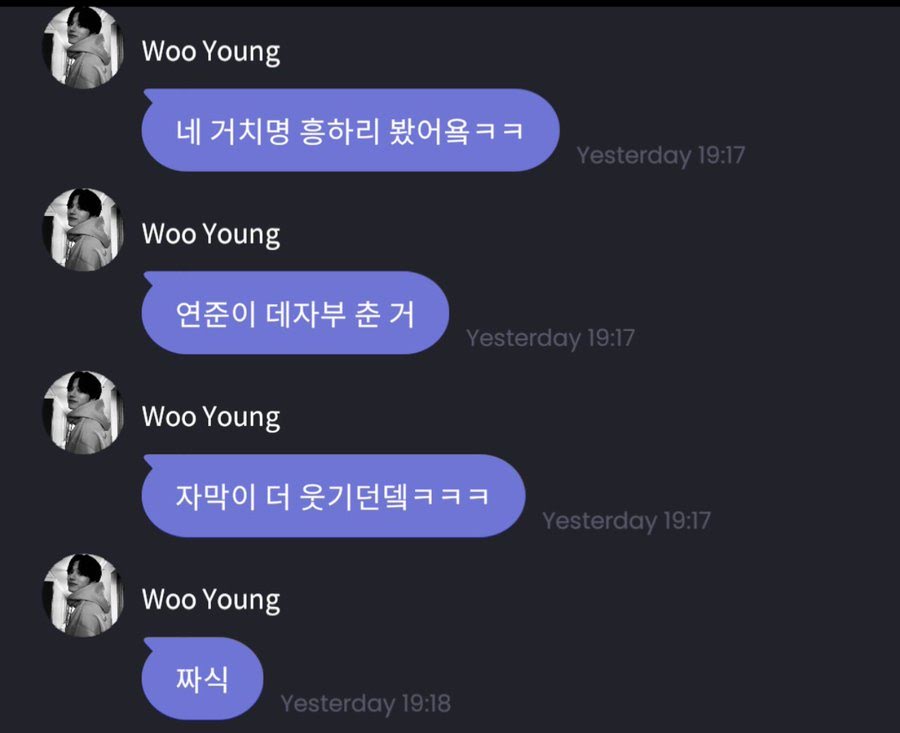Select the name Woo Young above 짜식 message
This screenshot has height=733, width=900.
pos(211,600)
